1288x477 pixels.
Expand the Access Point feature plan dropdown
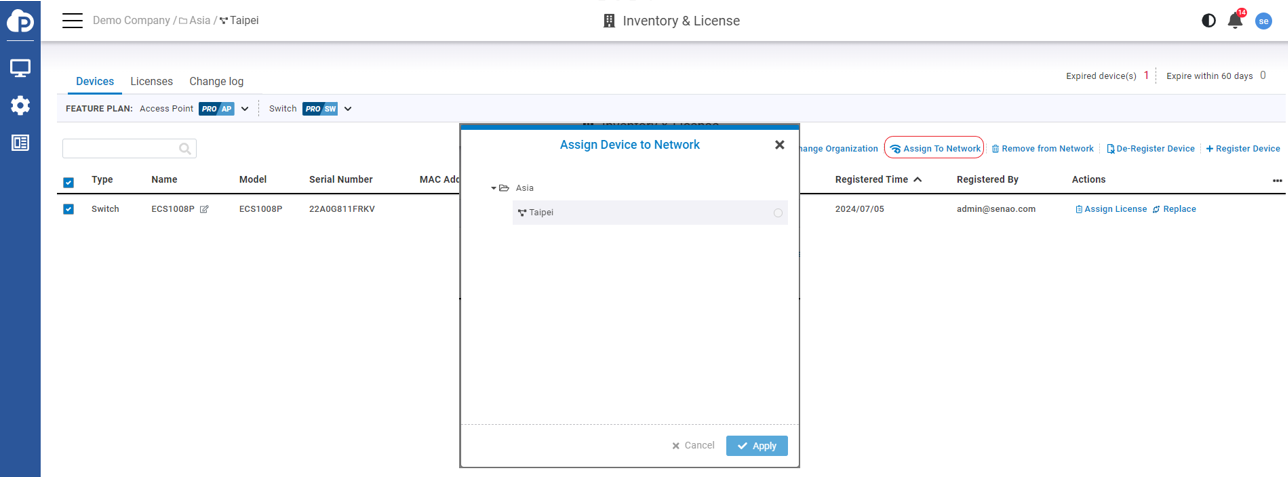245,109
